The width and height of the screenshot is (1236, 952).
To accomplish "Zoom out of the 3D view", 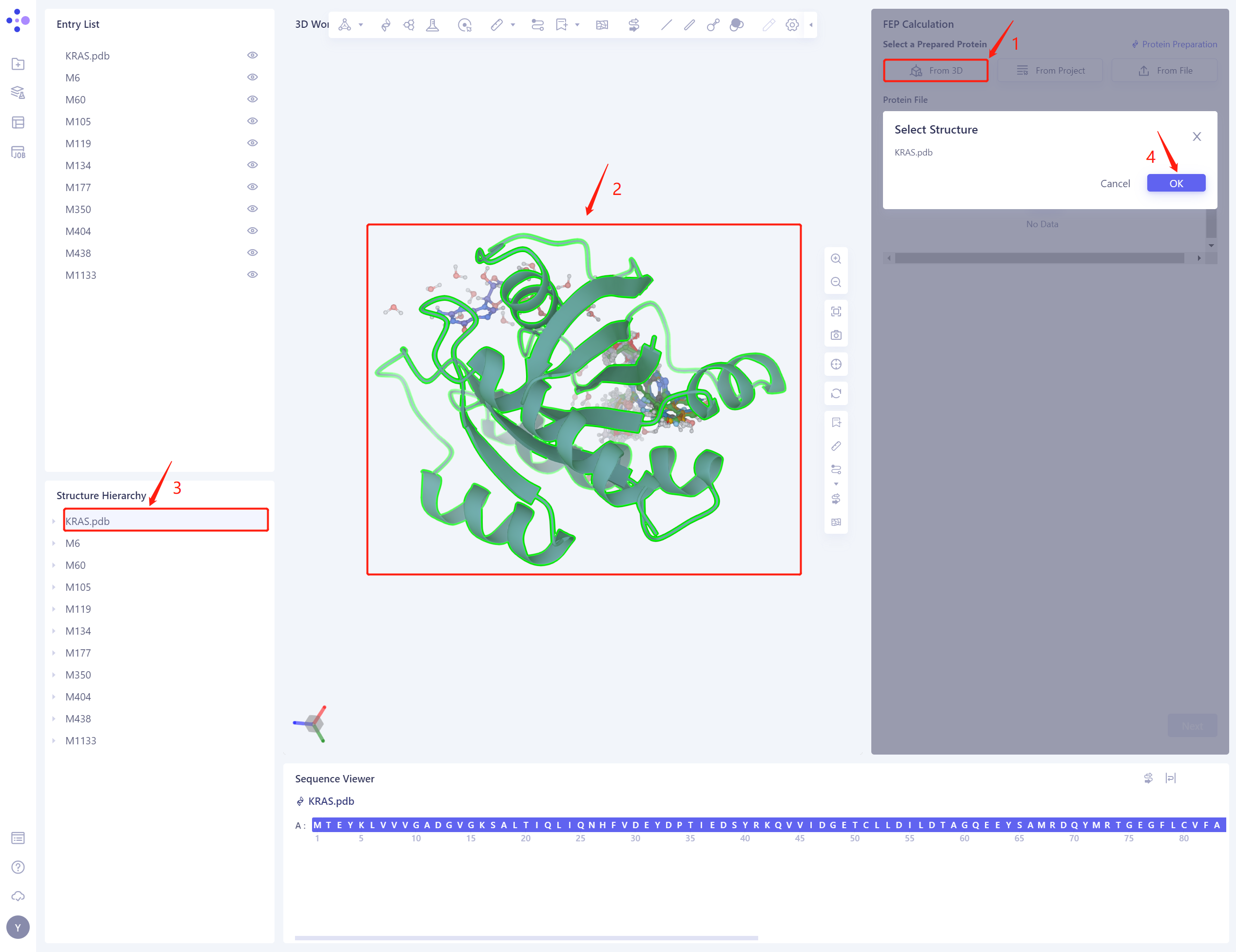I will coord(836,282).
